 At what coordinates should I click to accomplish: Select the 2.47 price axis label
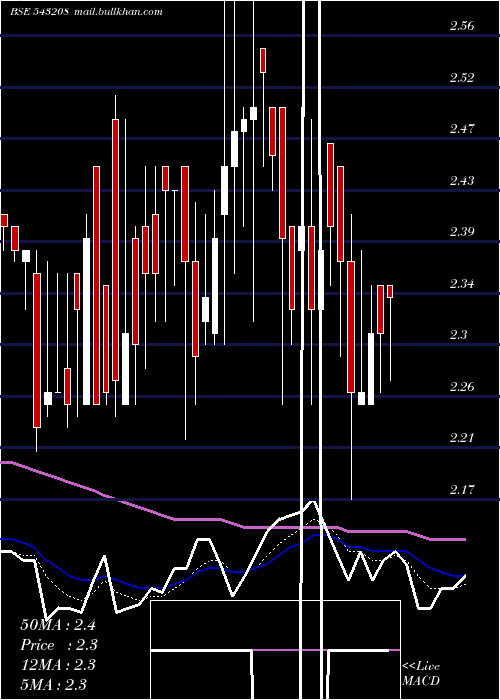pyautogui.click(x=462, y=129)
